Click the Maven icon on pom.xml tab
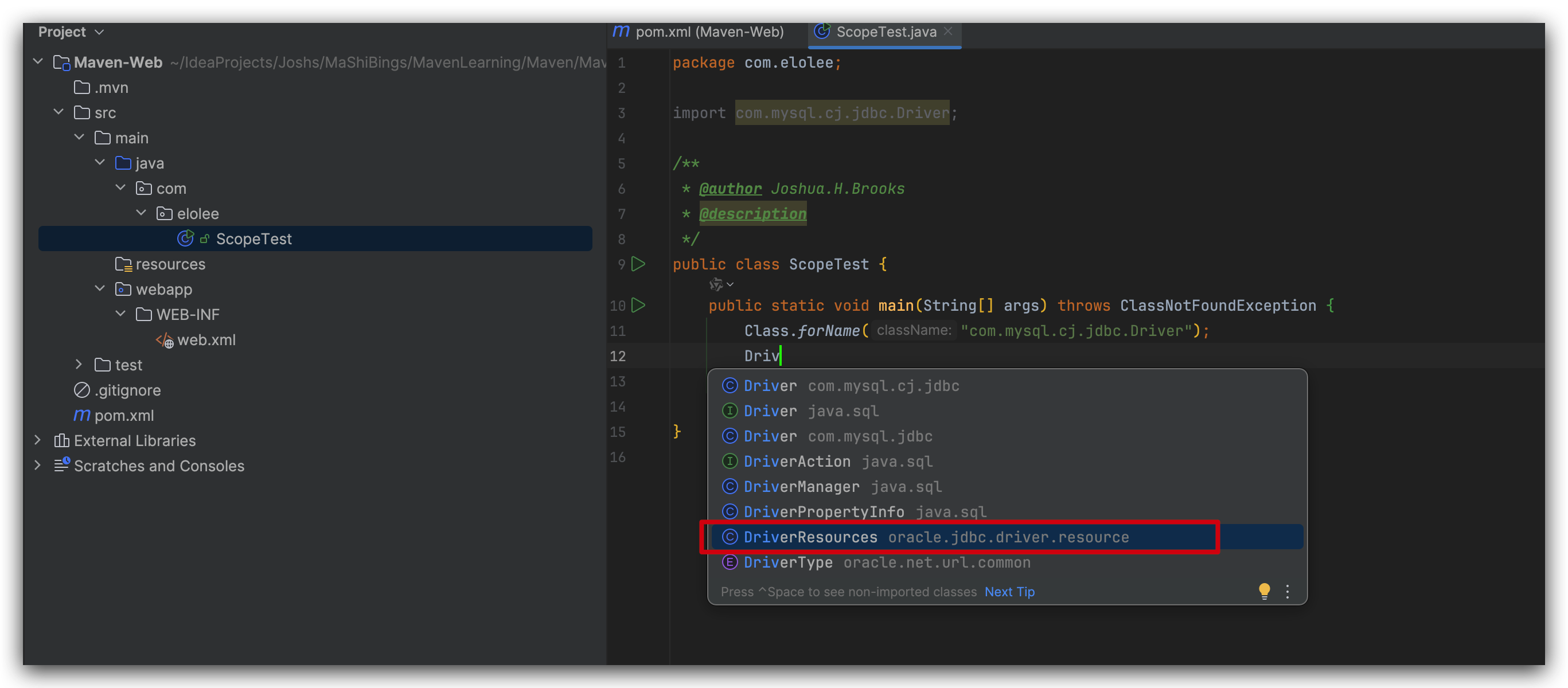The image size is (1568, 688). 621,31
